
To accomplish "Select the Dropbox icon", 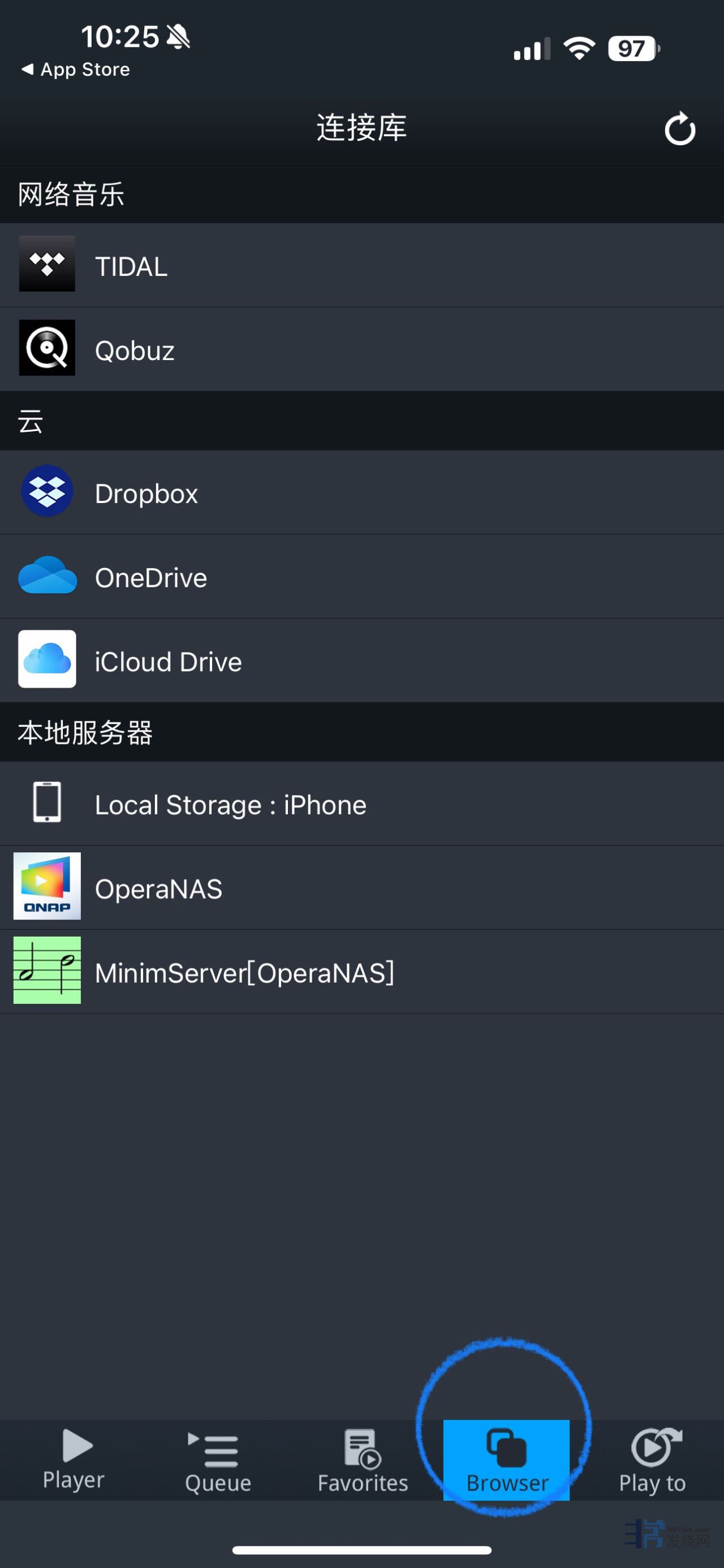I will click(x=47, y=491).
